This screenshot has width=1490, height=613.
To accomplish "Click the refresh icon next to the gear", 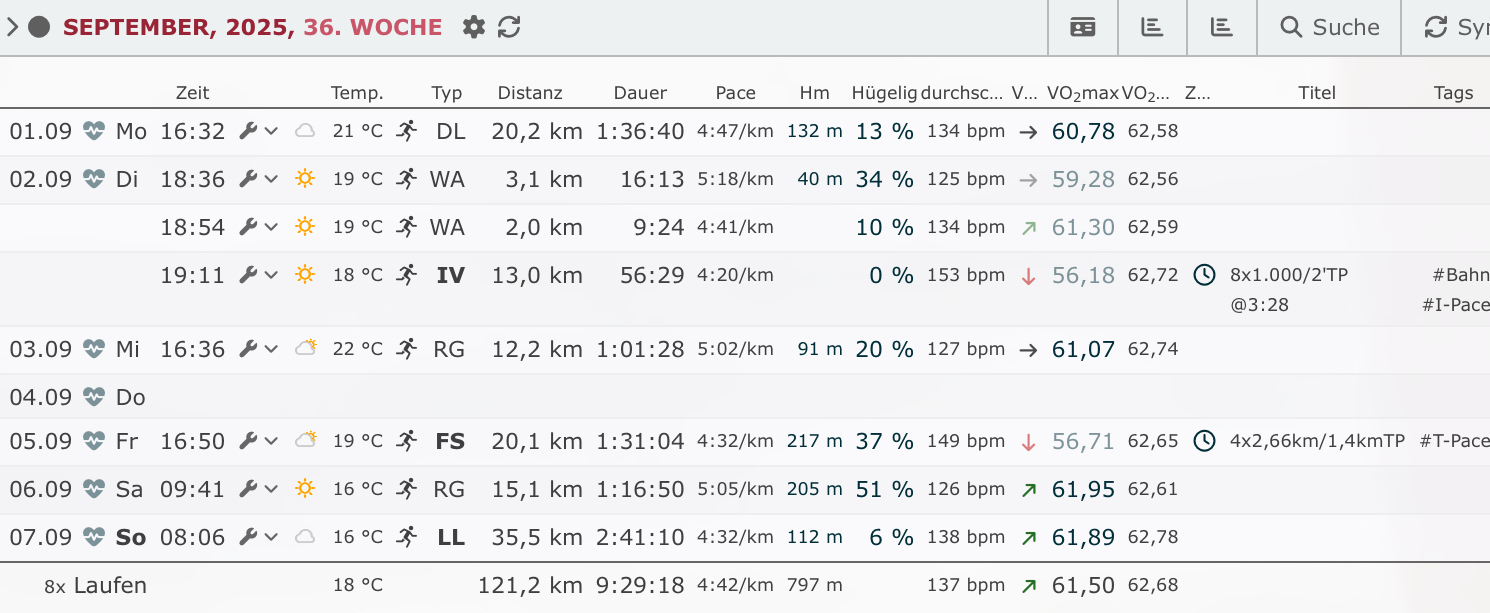I will click(509, 27).
